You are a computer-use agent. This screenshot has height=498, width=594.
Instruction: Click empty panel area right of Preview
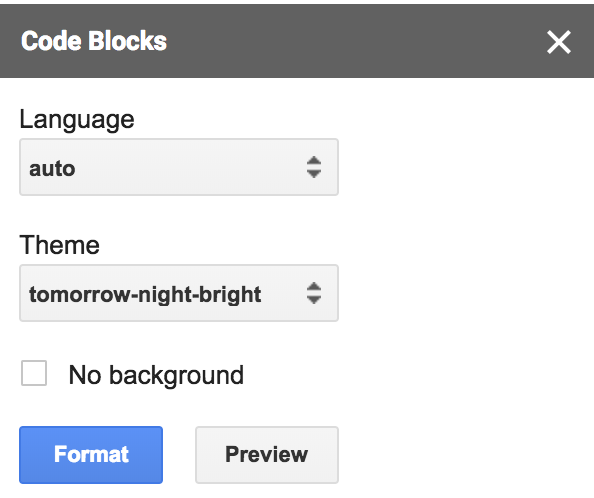[x=466, y=455]
